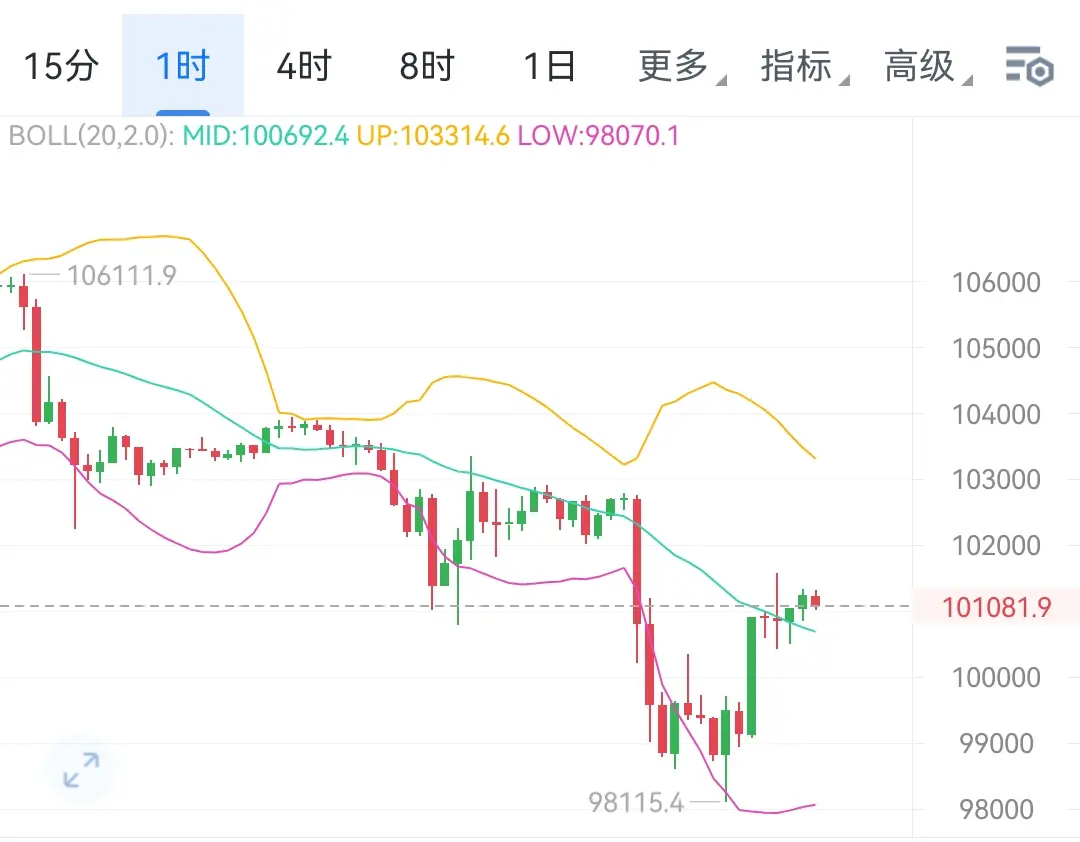Click the MID:100692.4 value

(266, 136)
